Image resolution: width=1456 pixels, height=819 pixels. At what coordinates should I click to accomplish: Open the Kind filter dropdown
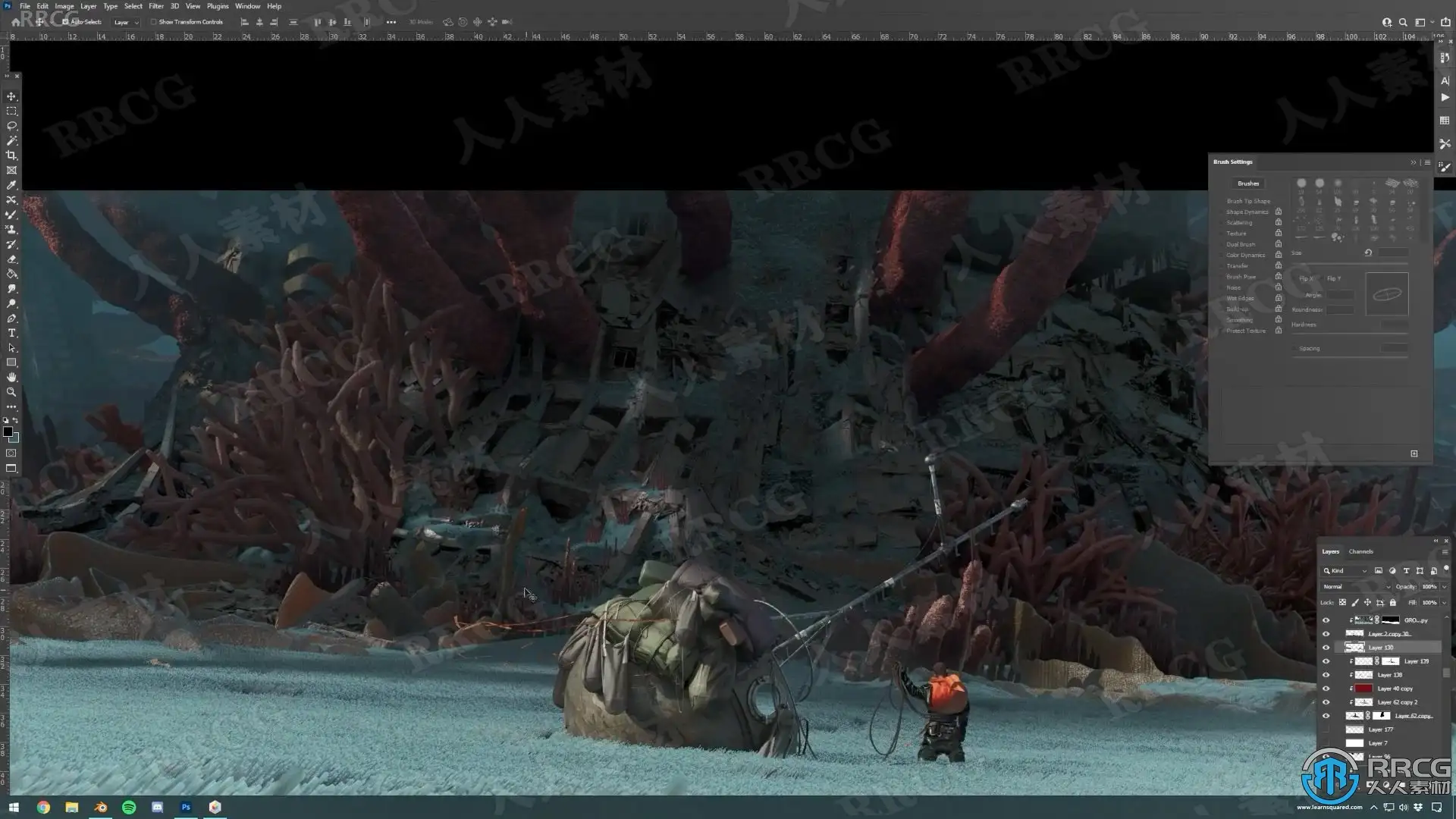1345,570
